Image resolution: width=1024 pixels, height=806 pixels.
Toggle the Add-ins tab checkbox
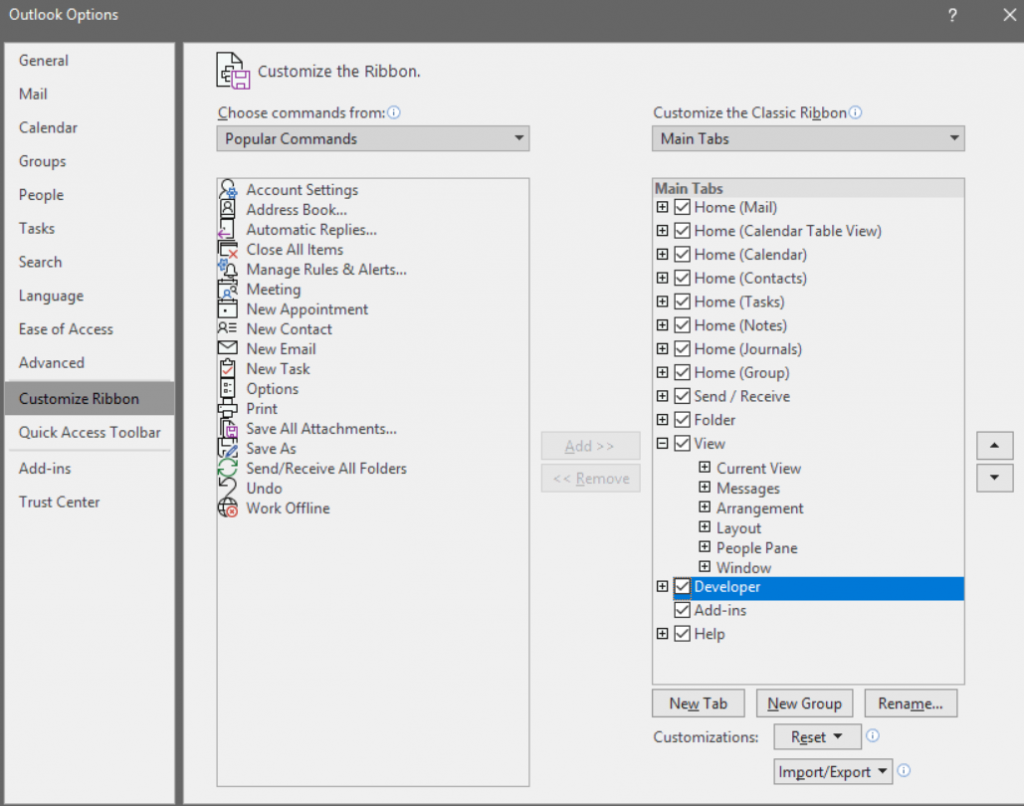tap(682, 610)
